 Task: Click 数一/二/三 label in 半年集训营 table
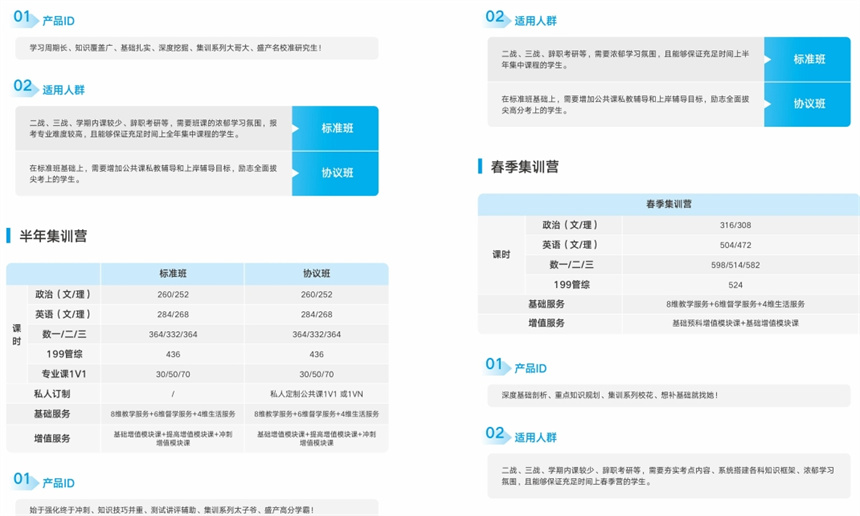[x=64, y=334]
